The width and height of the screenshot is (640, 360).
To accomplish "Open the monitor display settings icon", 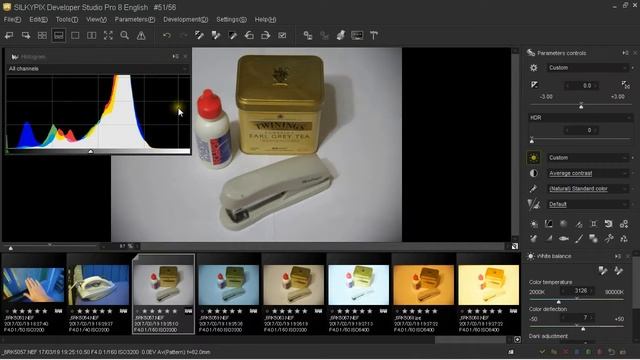I will pyautogui.click(x=357, y=36).
